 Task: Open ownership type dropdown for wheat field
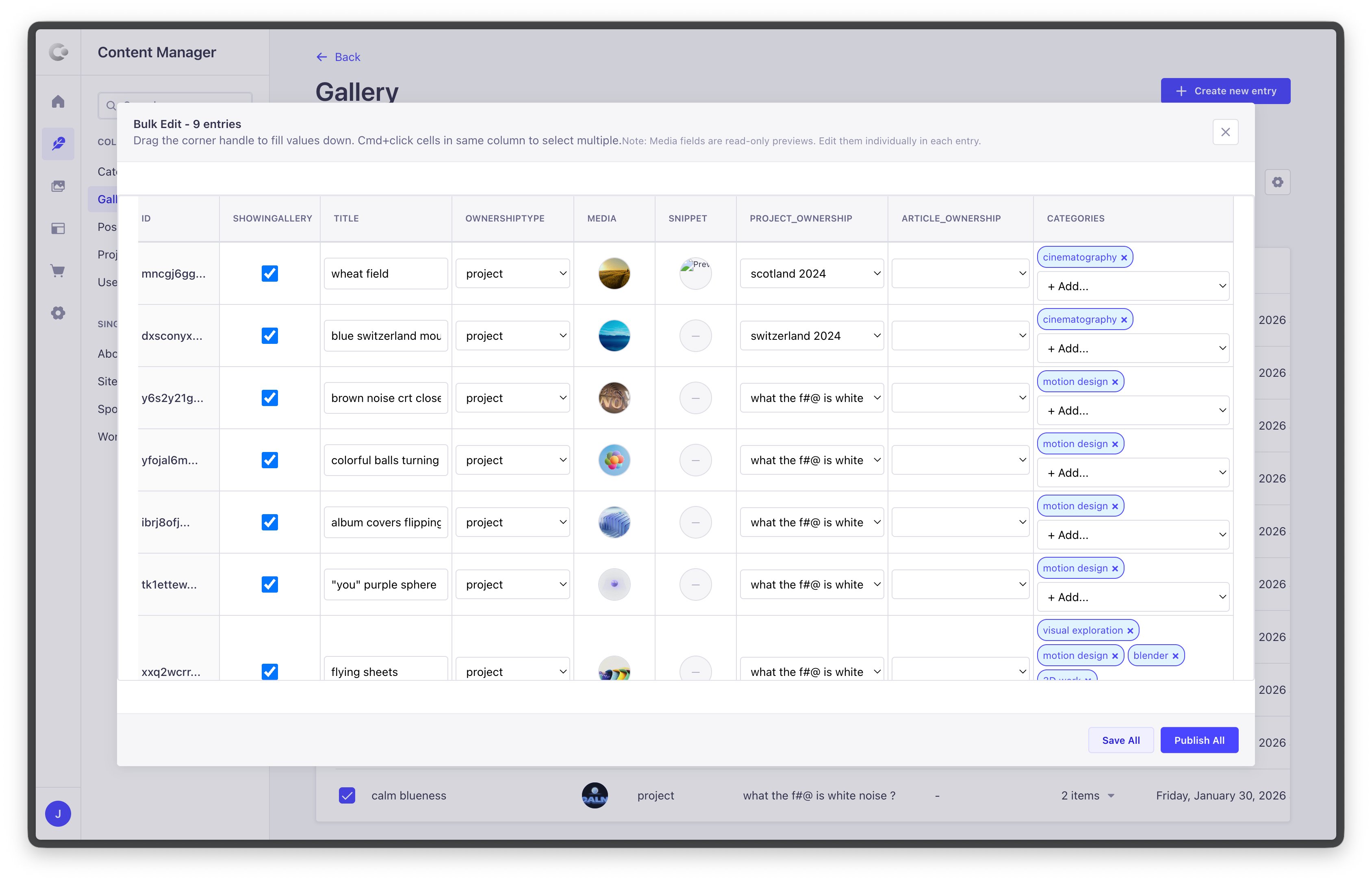pyautogui.click(x=512, y=274)
